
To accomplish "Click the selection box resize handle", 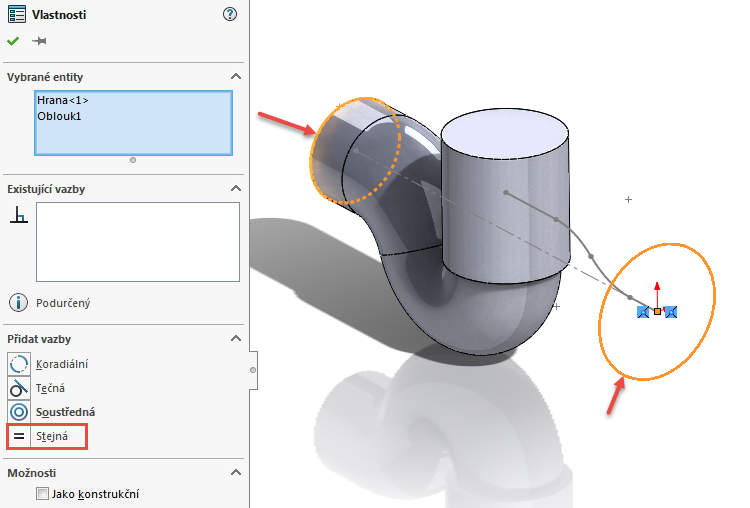I will [x=133, y=160].
